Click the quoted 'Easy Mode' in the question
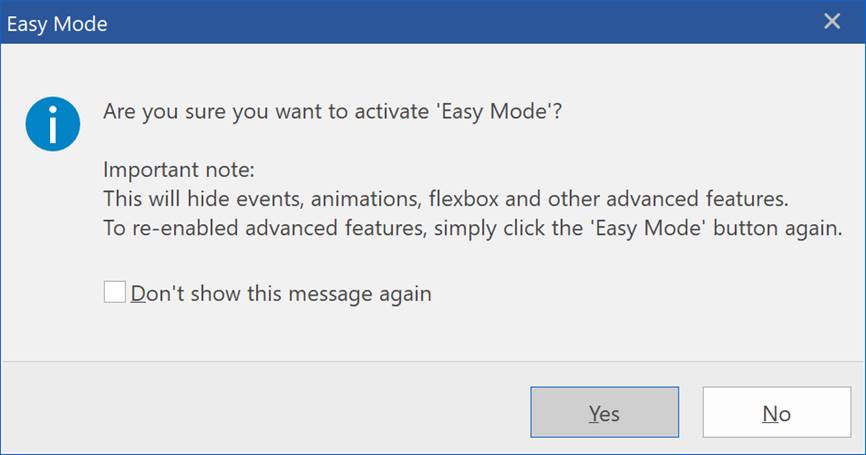The width and height of the screenshot is (866, 455). point(494,112)
